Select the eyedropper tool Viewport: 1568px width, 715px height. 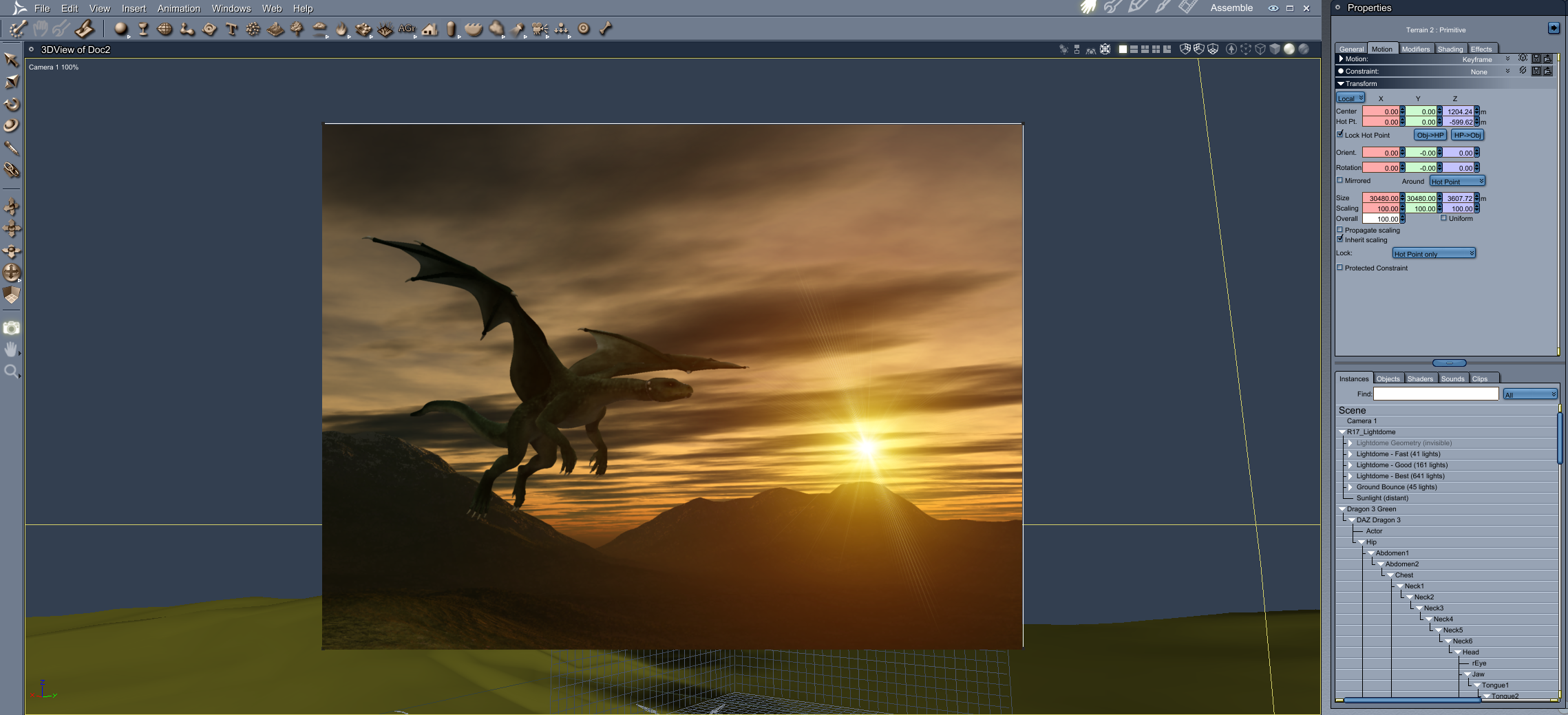(x=12, y=148)
